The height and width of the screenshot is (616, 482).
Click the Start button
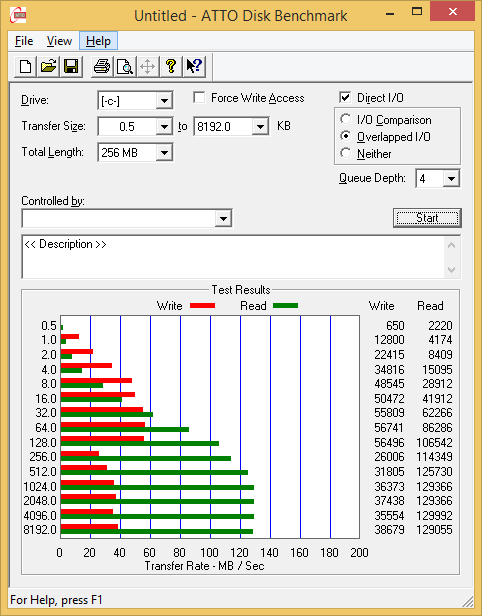(x=427, y=218)
